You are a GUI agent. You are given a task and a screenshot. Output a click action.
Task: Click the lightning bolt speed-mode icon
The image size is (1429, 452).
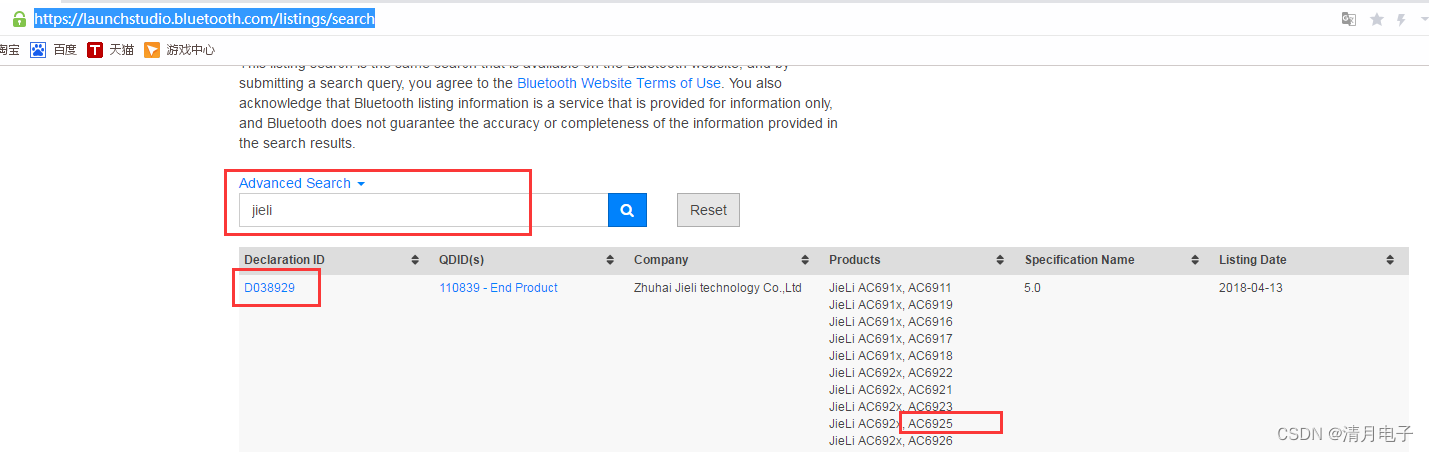click(x=1401, y=19)
